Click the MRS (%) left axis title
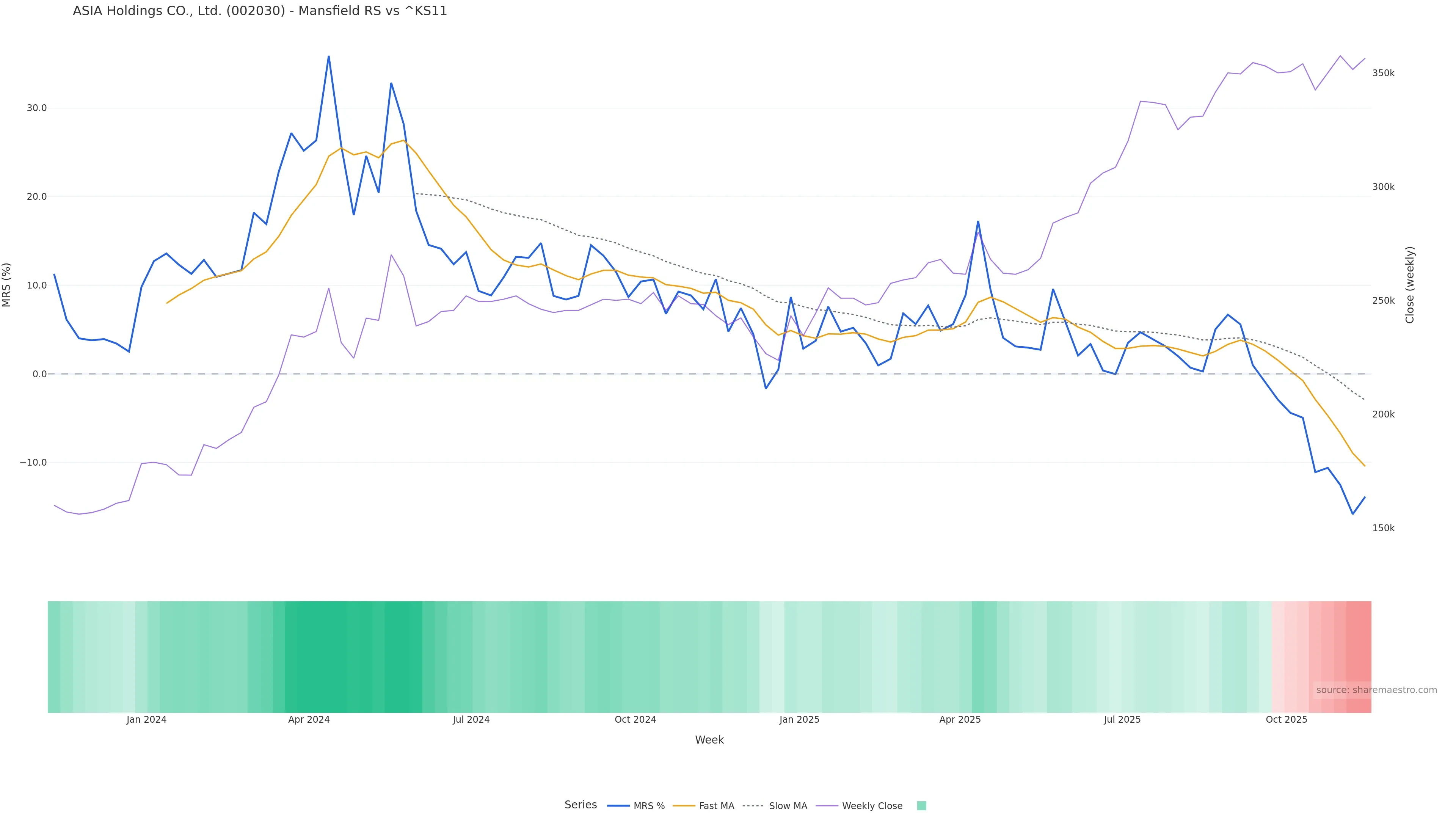The height and width of the screenshot is (819, 1456). [x=7, y=285]
